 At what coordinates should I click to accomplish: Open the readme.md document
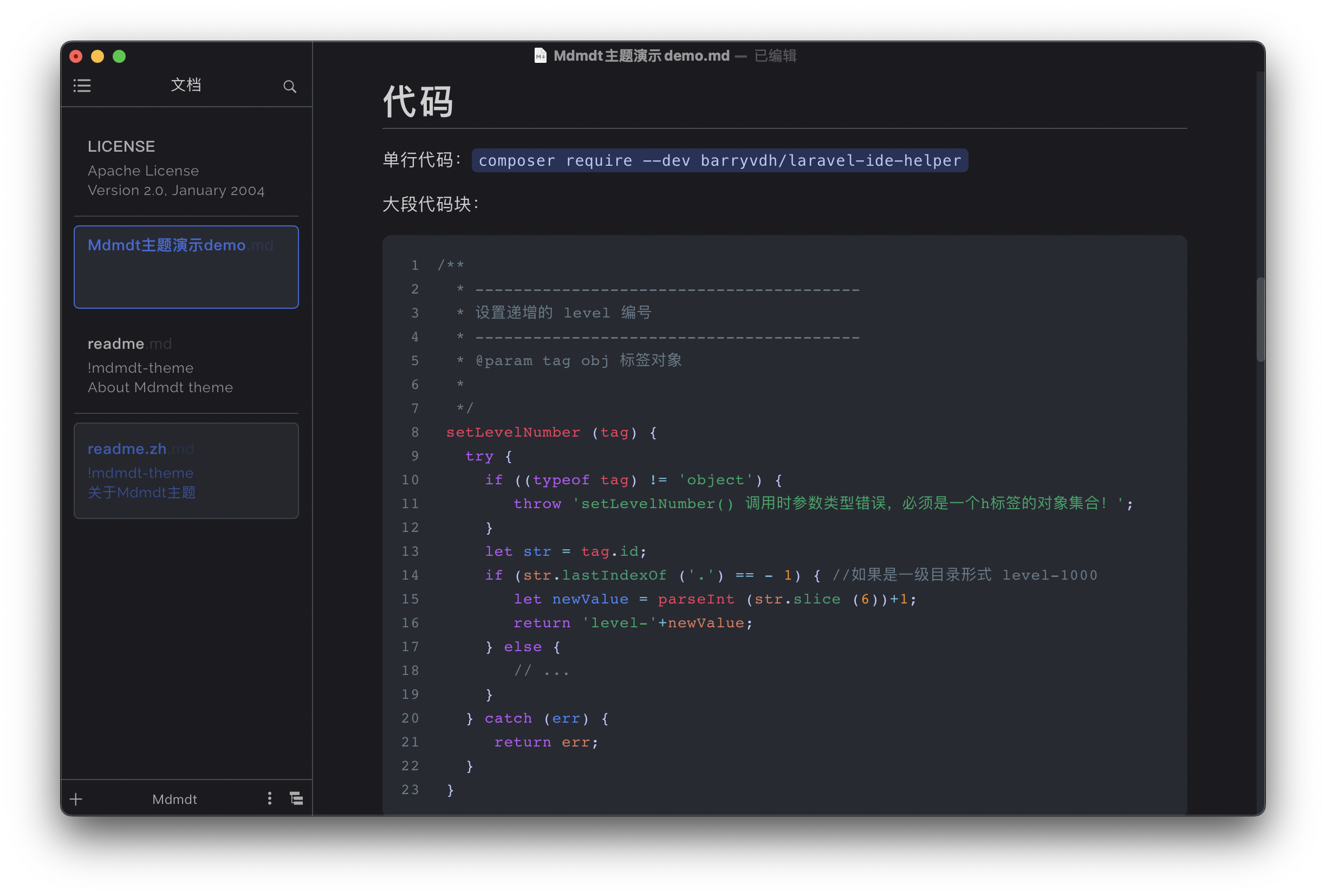click(x=186, y=365)
